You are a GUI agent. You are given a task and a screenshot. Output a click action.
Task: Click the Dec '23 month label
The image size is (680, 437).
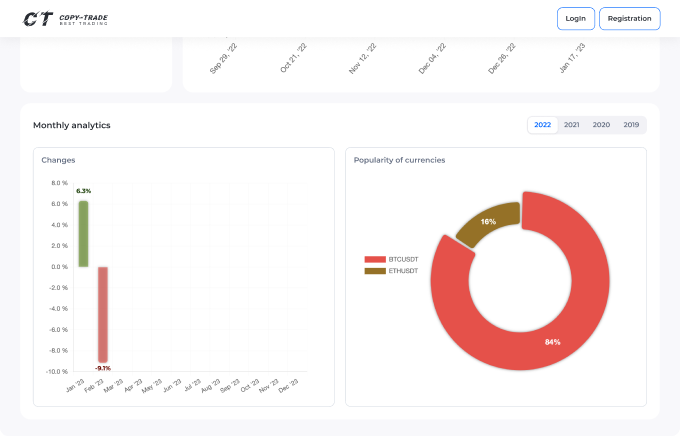click(x=288, y=385)
